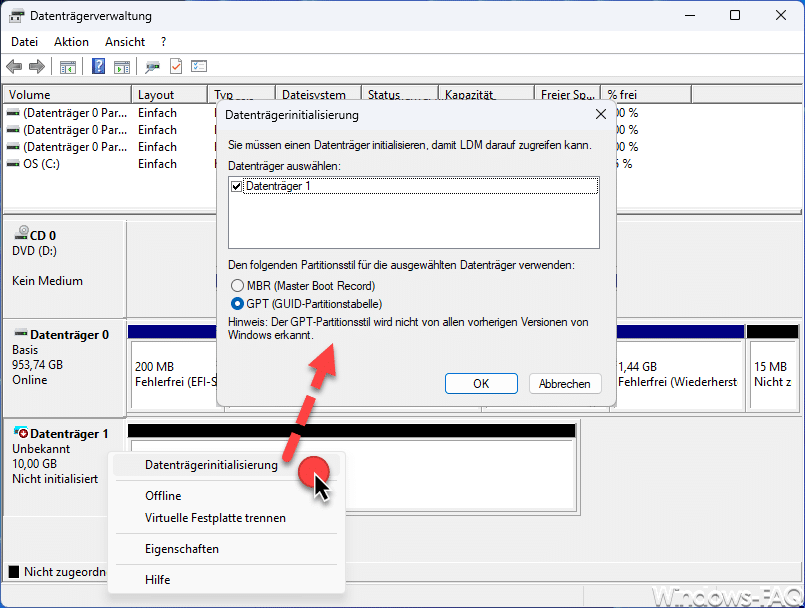Click the OS (C:) volume icon

tap(13, 164)
